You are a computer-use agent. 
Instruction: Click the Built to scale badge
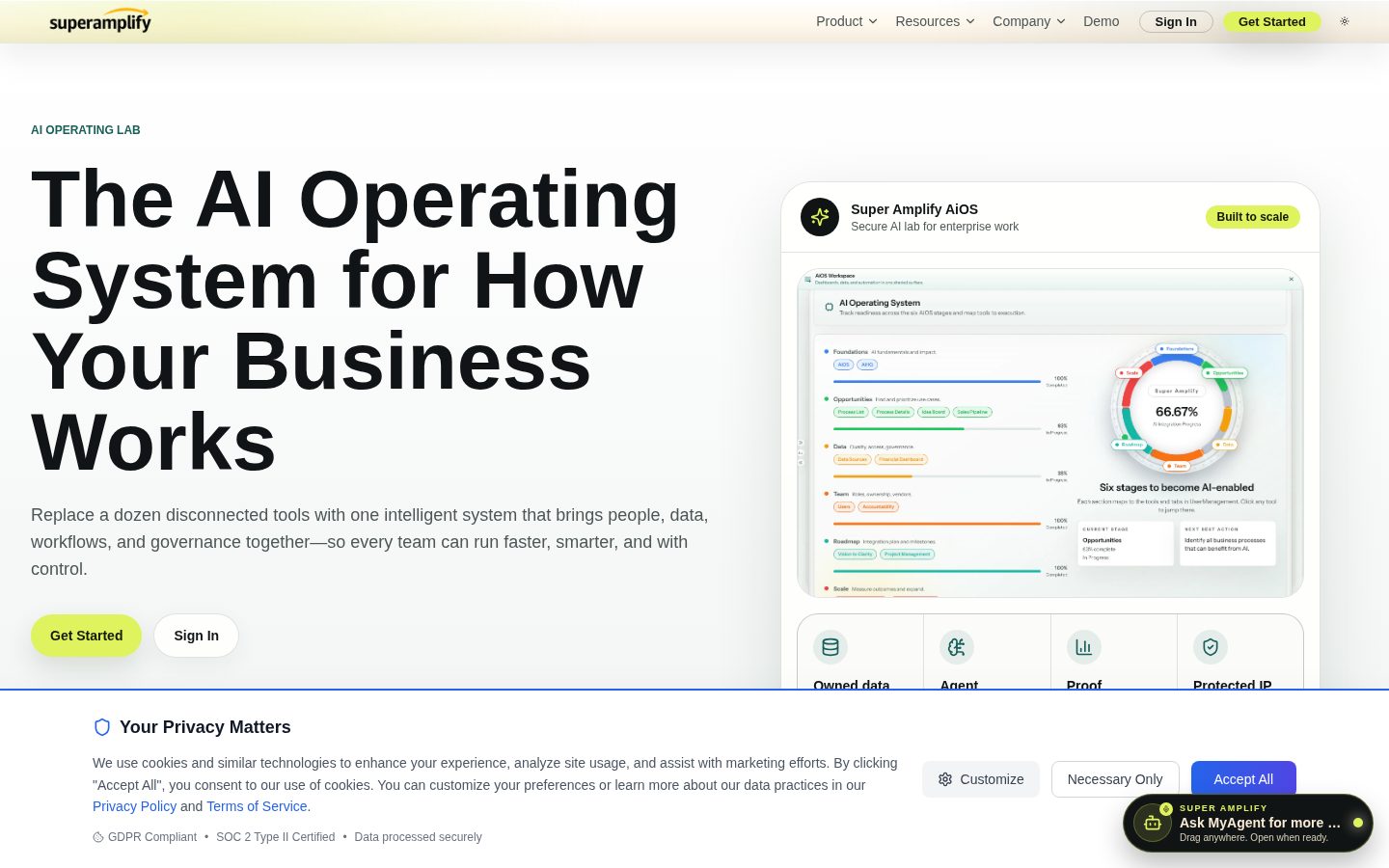pos(1252,217)
